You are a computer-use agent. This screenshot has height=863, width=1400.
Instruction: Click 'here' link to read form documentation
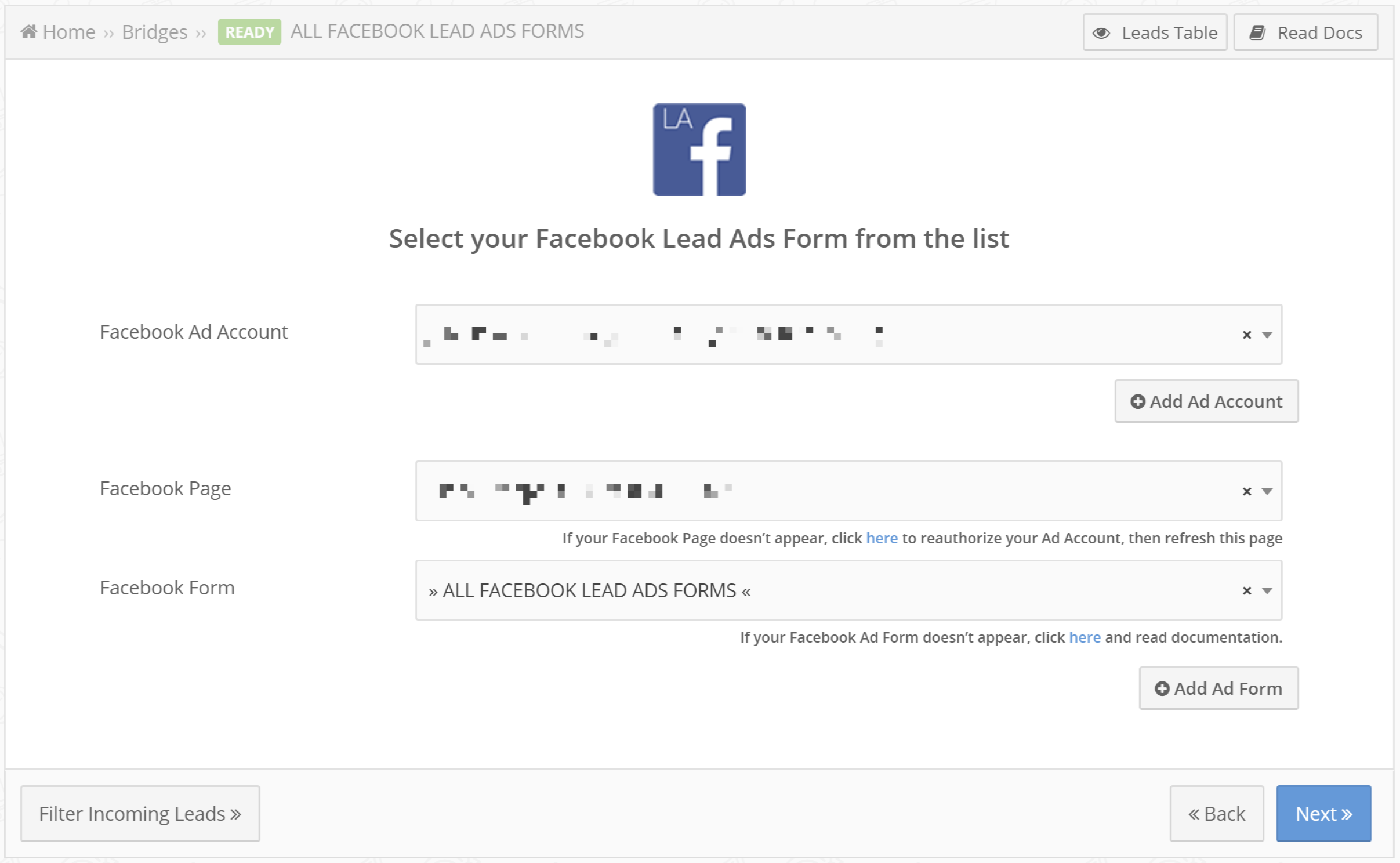(x=1084, y=637)
